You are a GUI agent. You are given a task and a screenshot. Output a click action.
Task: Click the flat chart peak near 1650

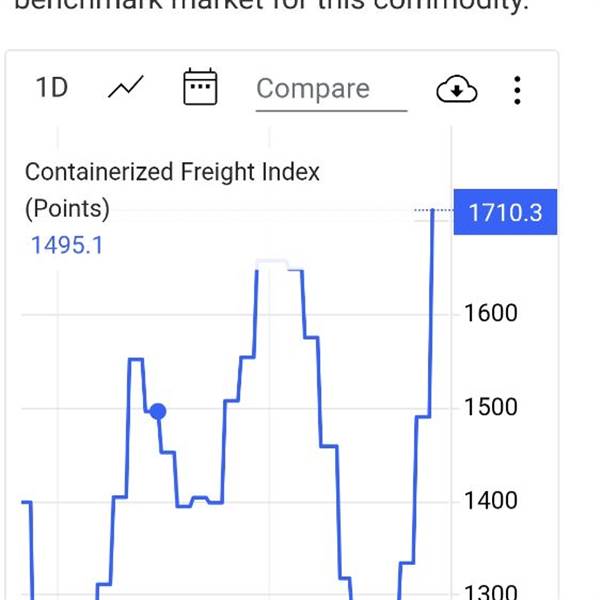(x=272, y=263)
